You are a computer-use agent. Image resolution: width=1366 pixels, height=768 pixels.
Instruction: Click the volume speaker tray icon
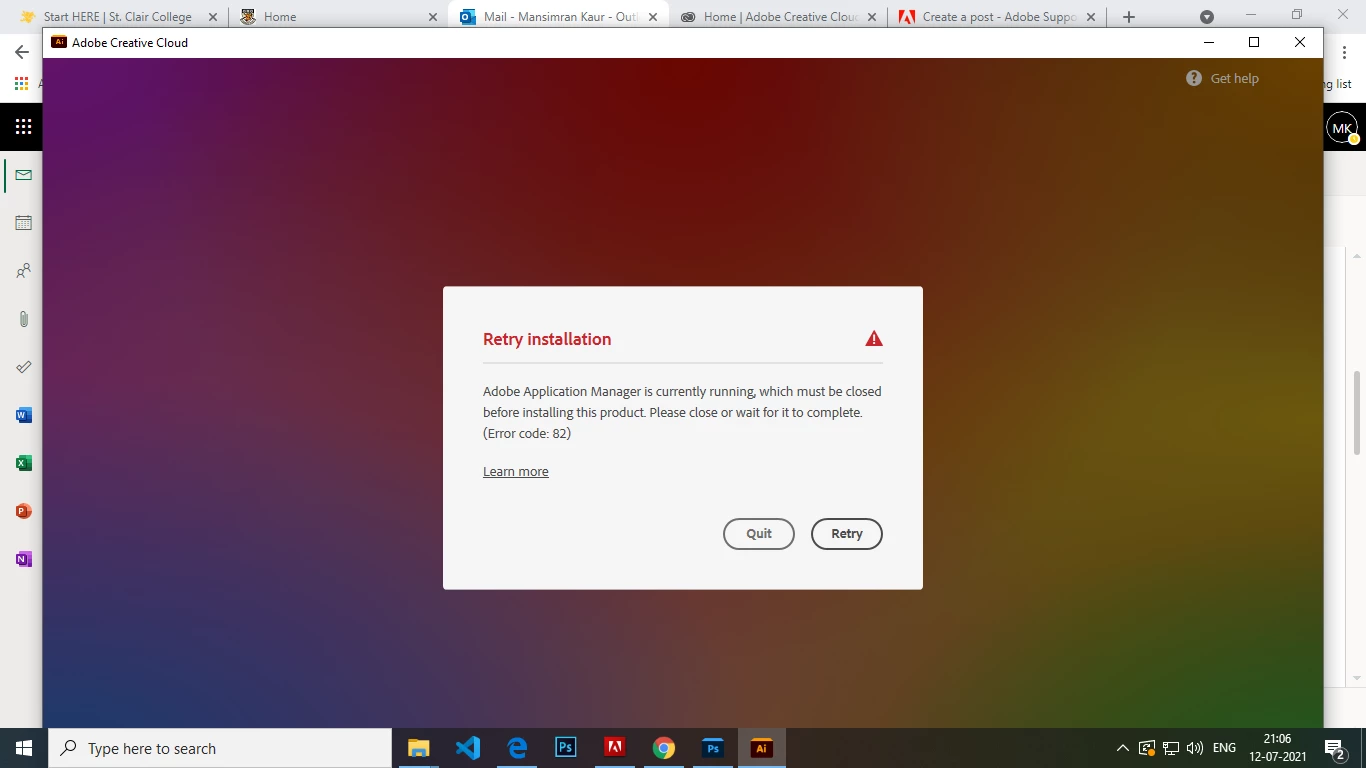(1194, 748)
